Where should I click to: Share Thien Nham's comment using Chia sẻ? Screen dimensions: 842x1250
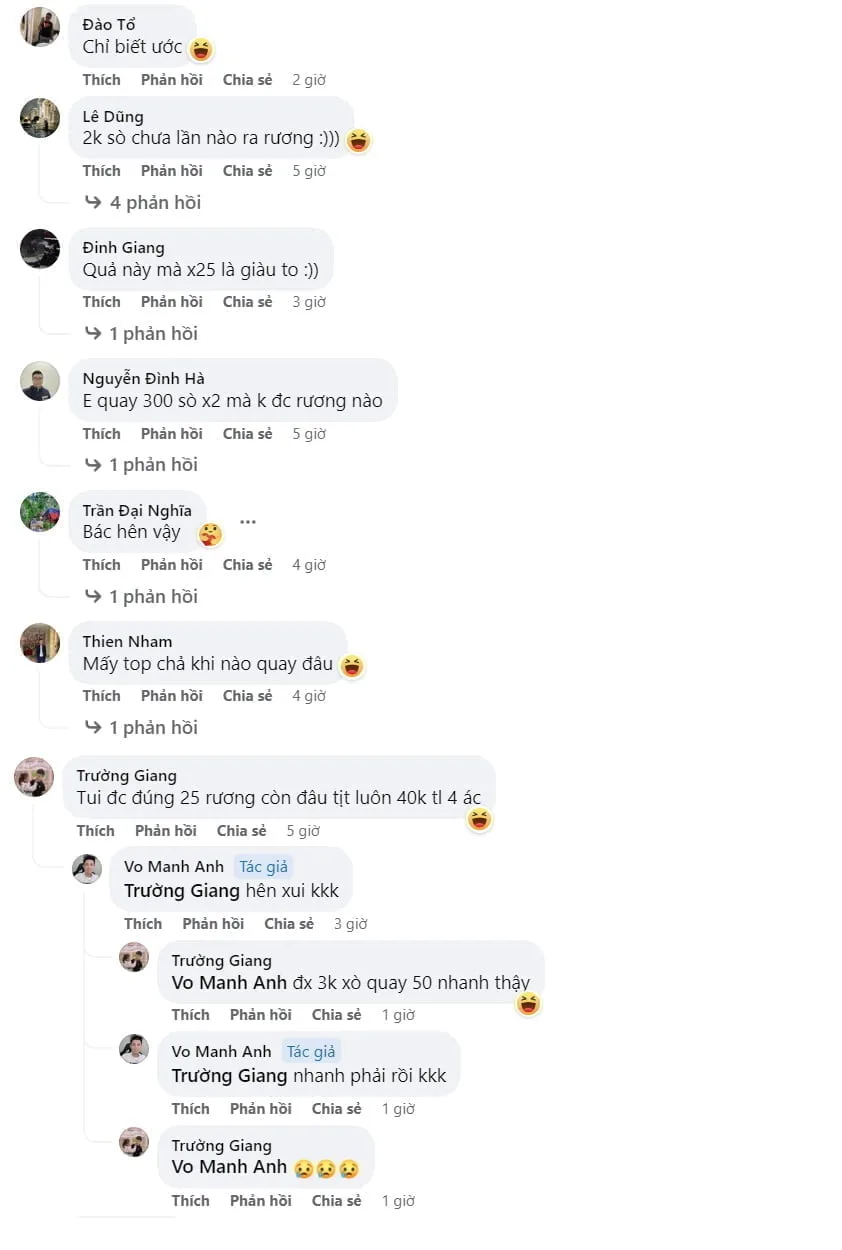(247, 696)
